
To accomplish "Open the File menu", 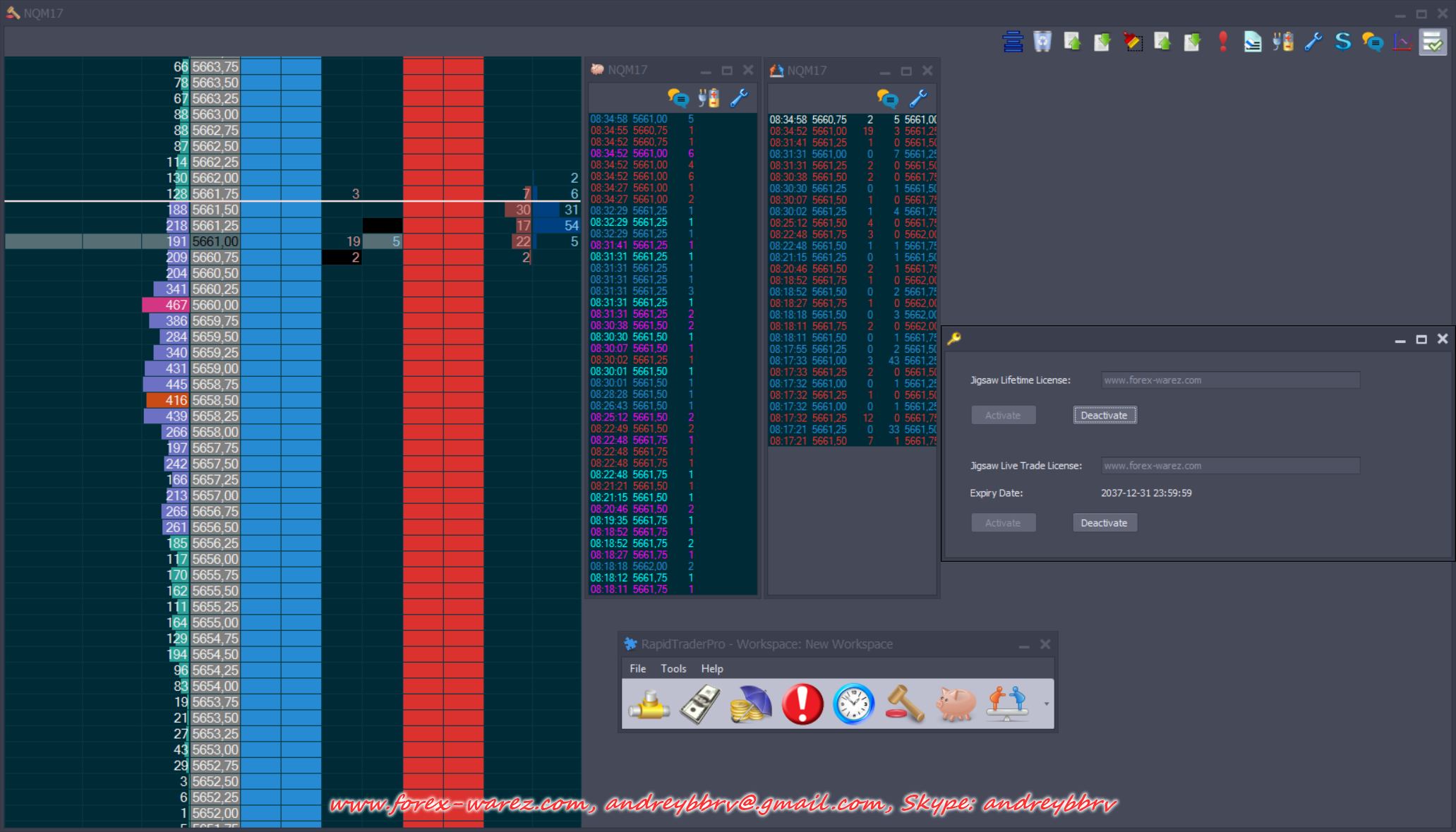I will (637, 668).
